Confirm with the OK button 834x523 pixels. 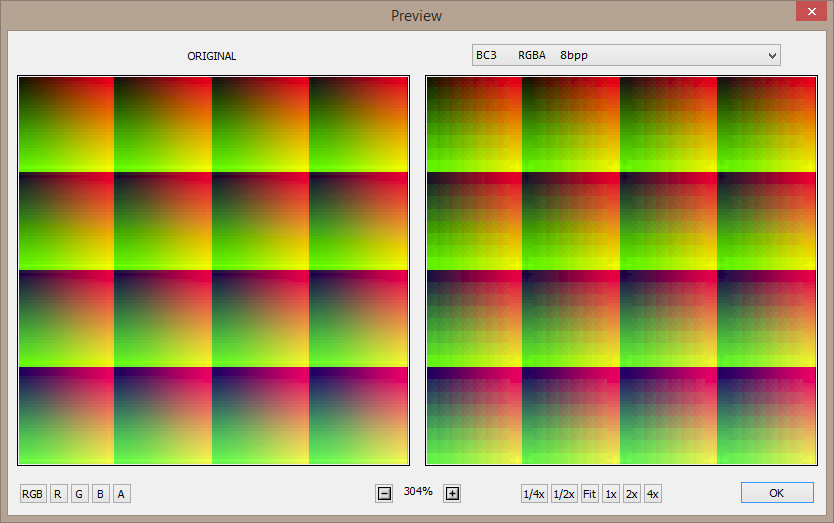[777, 493]
